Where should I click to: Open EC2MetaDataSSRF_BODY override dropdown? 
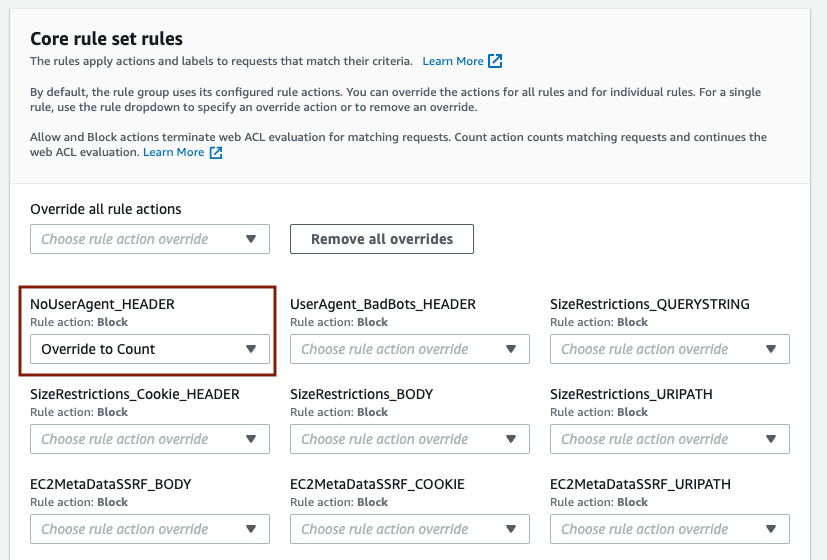(x=150, y=529)
